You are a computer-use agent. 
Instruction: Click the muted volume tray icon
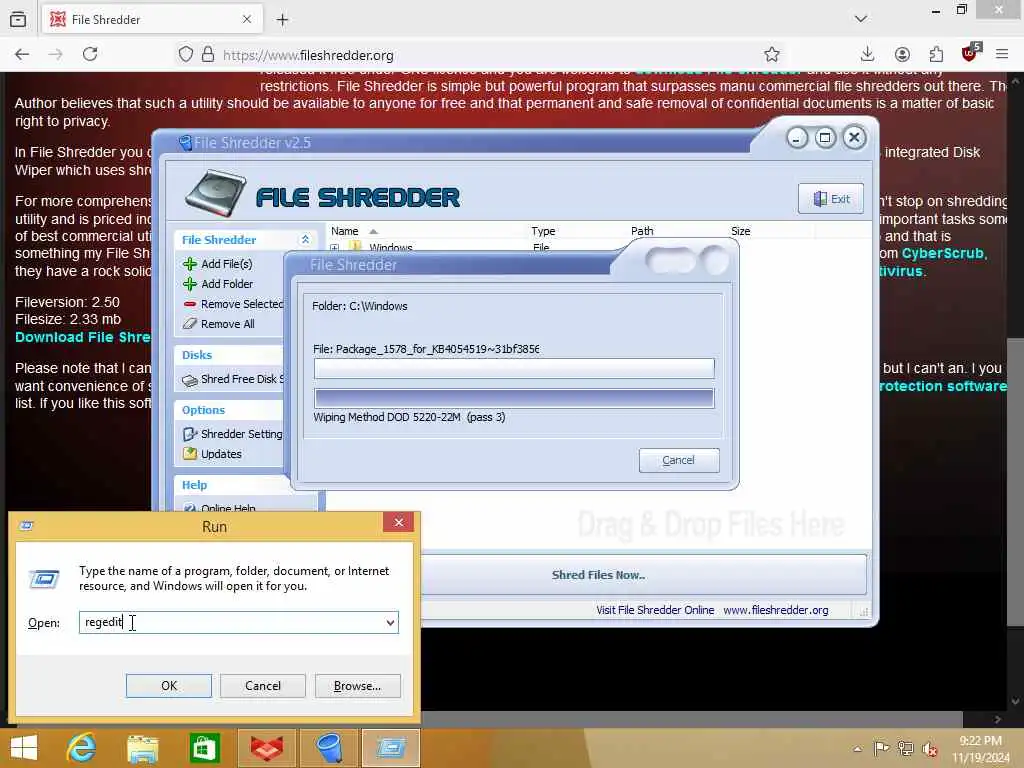pos(930,748)
